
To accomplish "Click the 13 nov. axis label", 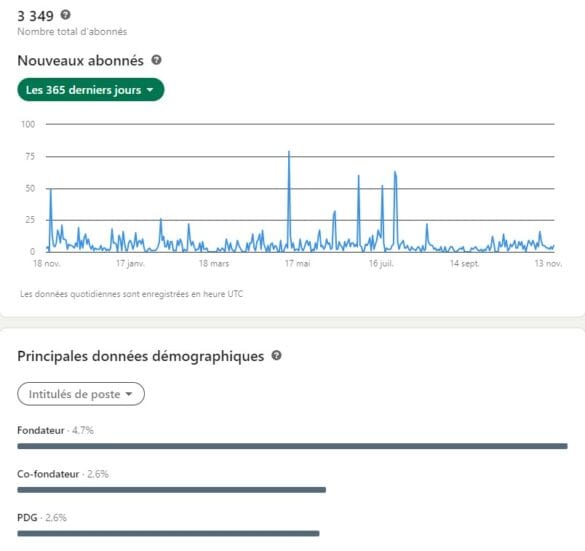I will [x=548, y=263].
